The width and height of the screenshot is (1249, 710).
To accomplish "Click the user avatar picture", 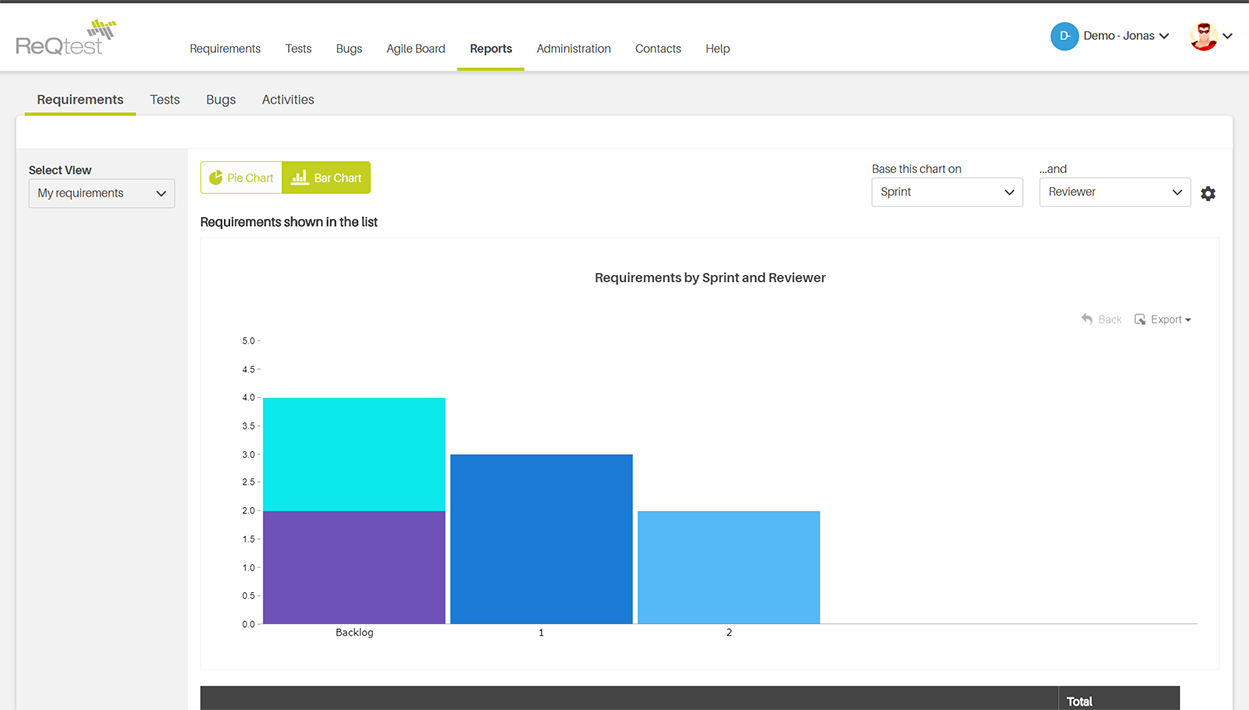I will 1203,36.
